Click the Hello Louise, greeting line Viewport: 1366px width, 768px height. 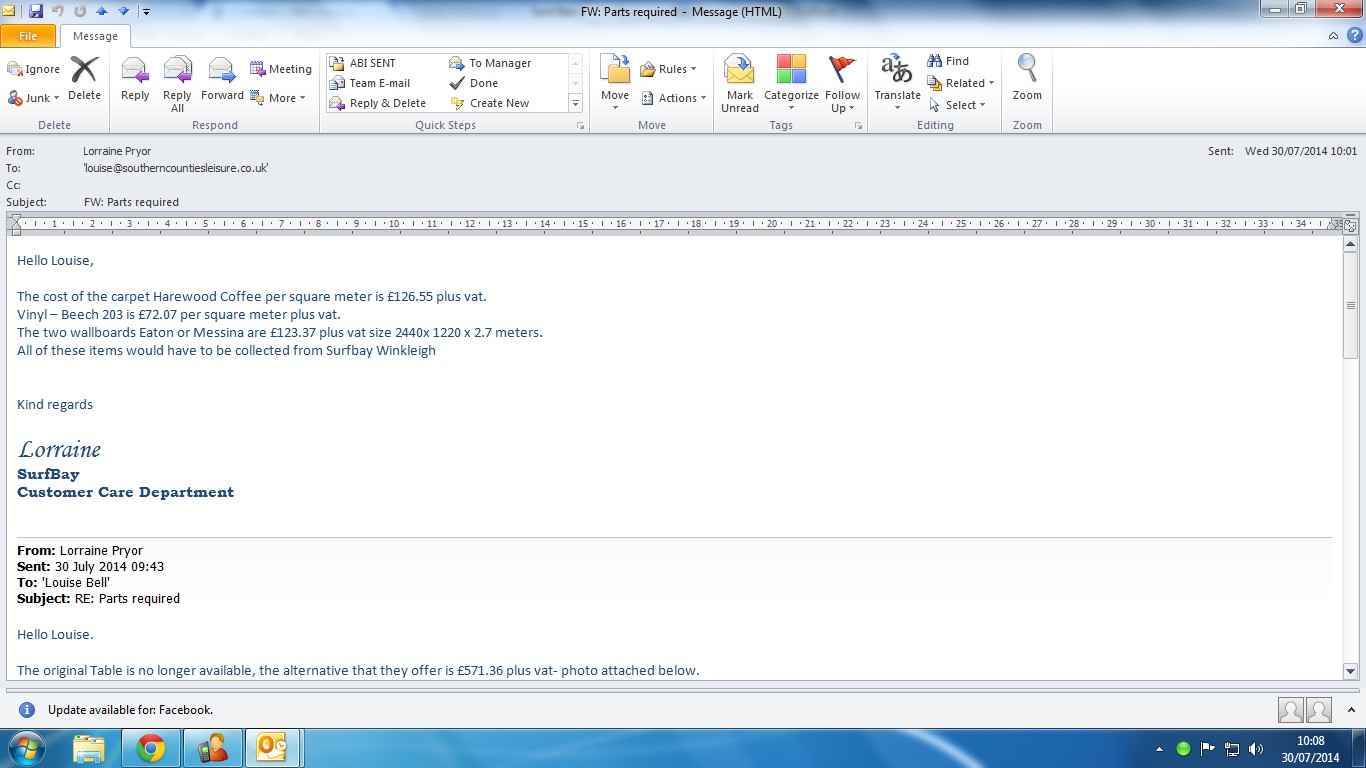55,260
